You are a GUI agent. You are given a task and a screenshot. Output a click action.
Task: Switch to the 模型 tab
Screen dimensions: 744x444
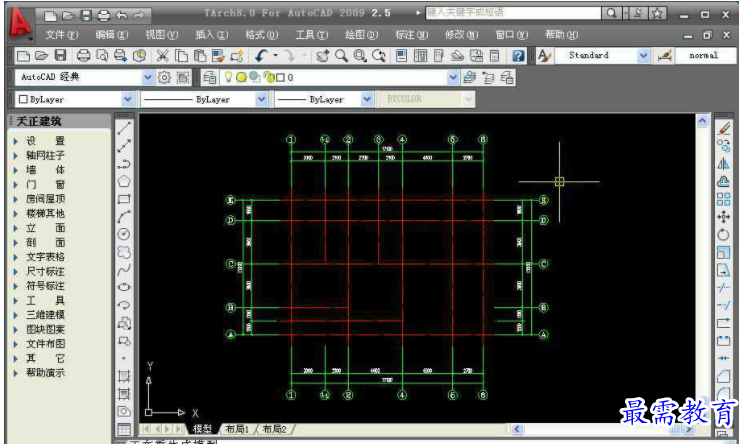coord(202,429)
